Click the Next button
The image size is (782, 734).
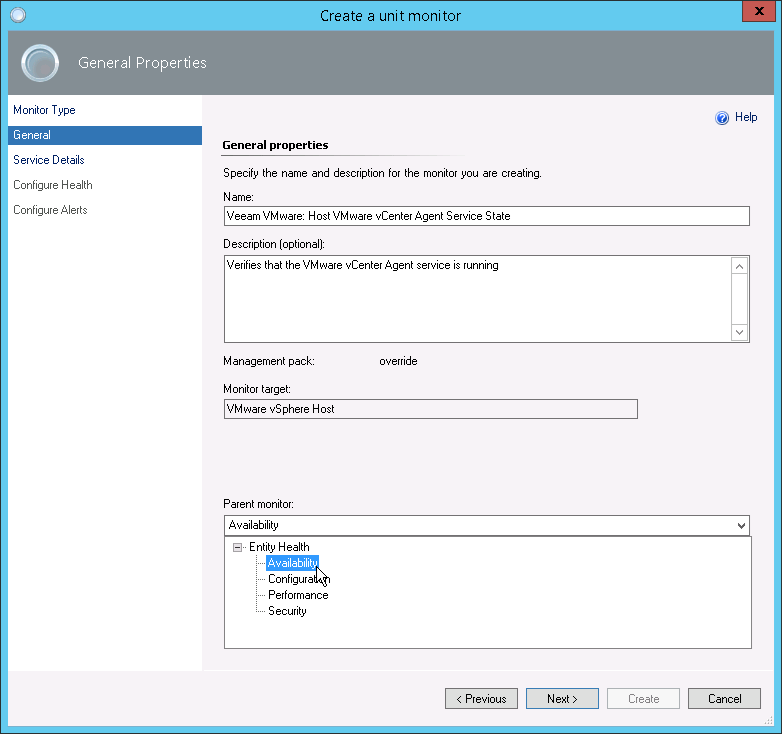pyautogui.click(x=562, y=699)
